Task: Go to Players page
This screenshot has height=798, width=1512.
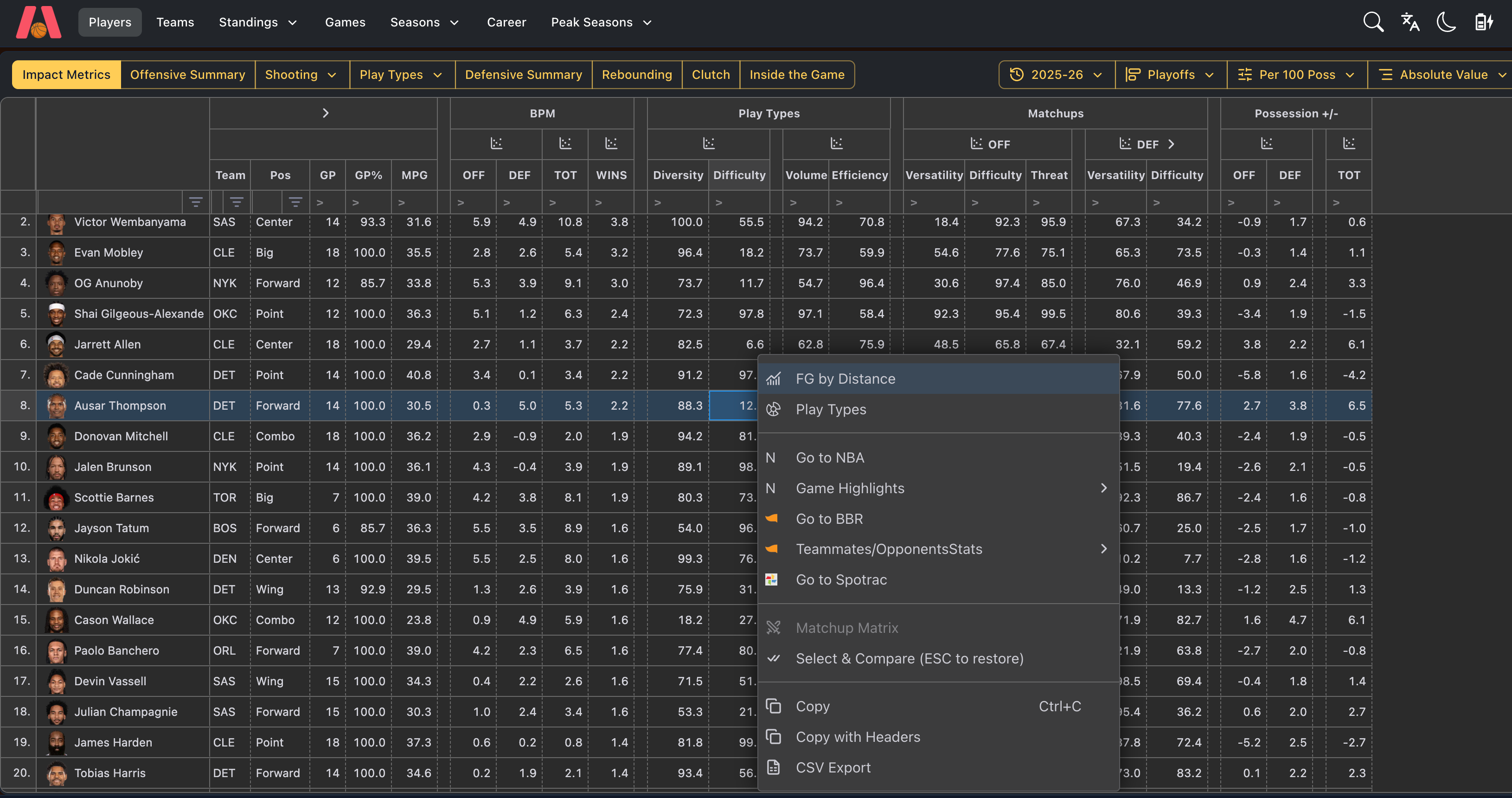Action: pyautogui.click(x=110, y=22)
